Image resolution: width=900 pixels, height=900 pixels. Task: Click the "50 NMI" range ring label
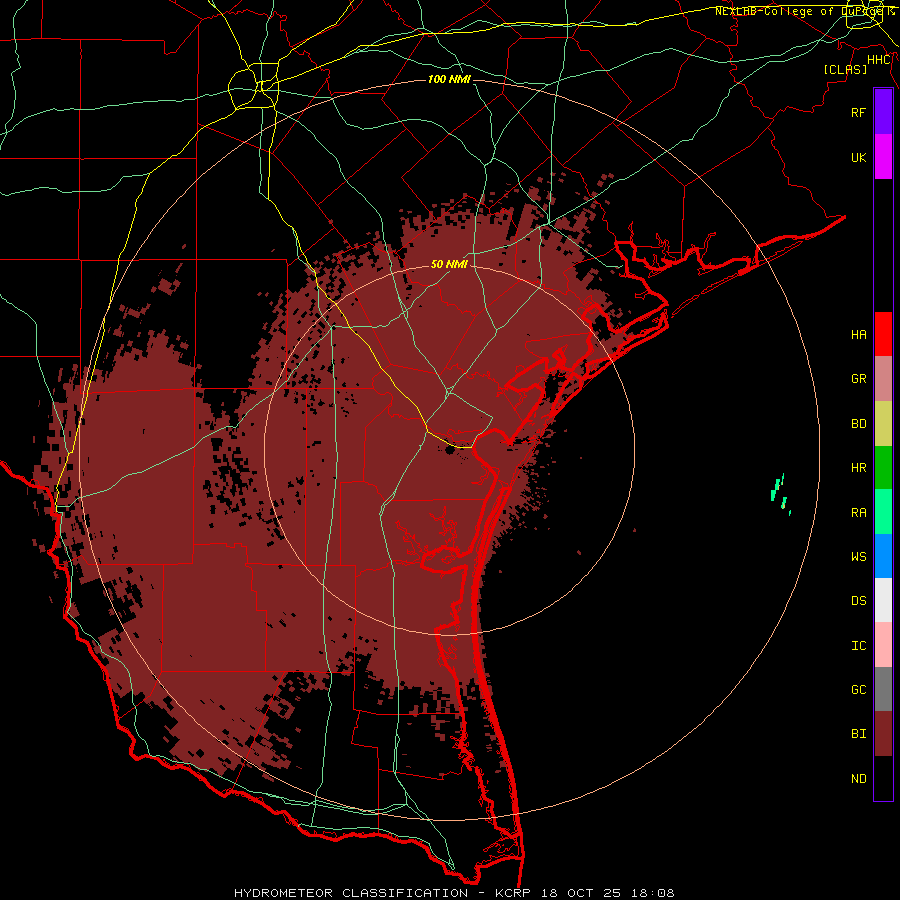click(x=449, y=264)
